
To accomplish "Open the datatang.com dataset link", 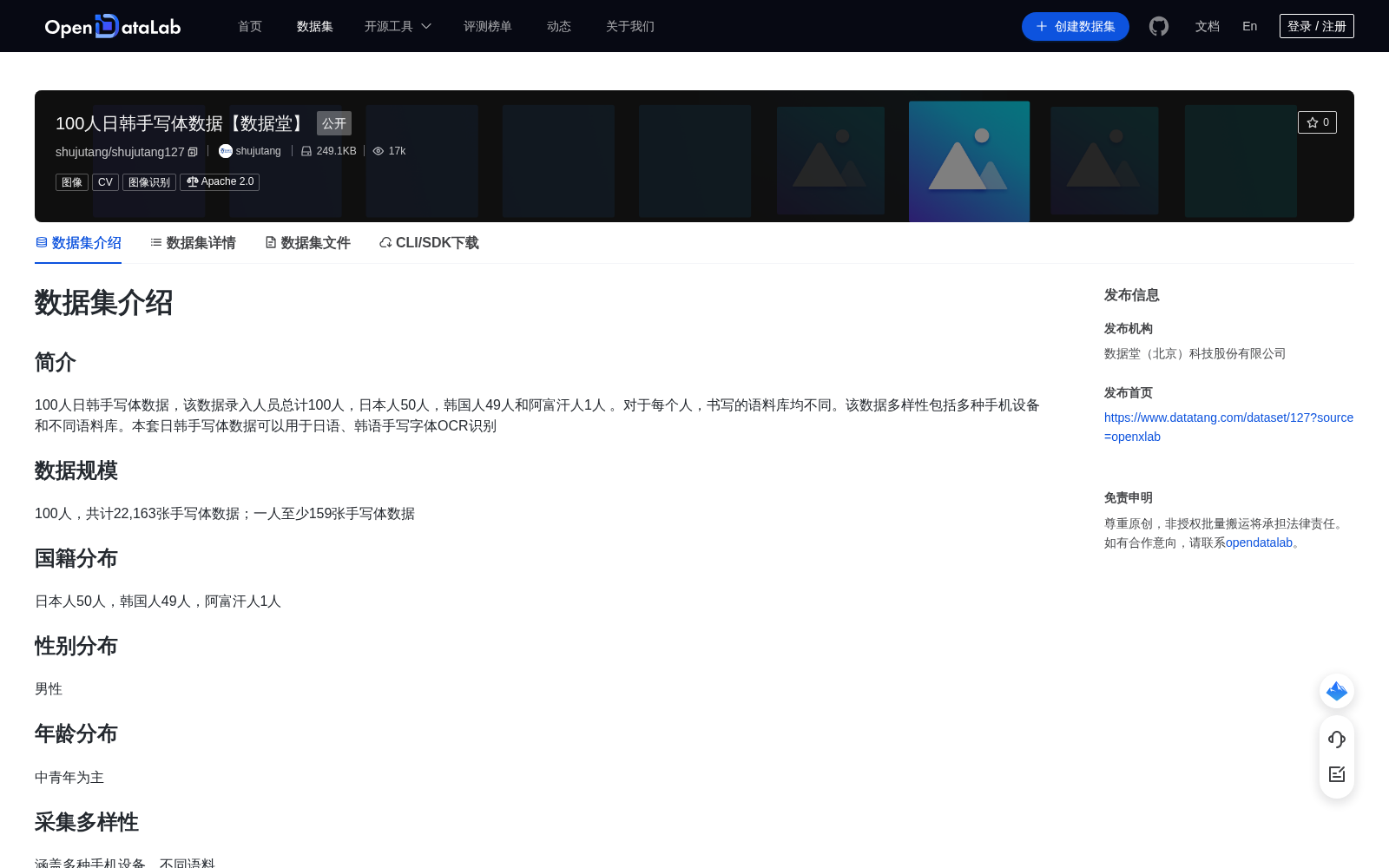I will point(1228,427).
